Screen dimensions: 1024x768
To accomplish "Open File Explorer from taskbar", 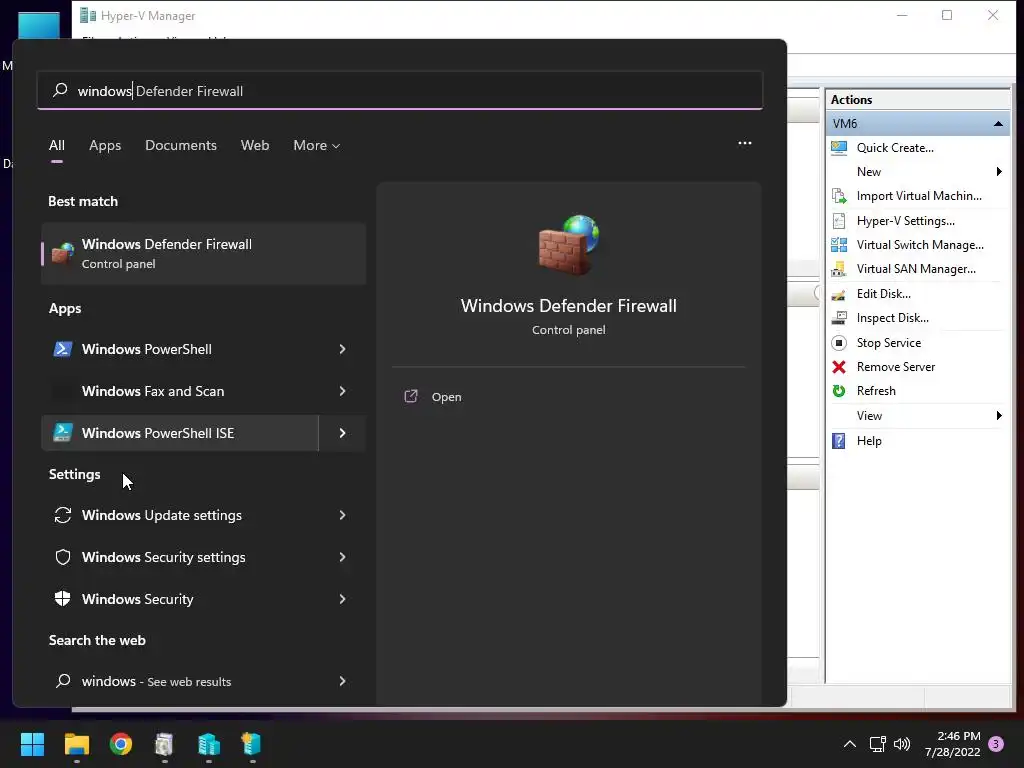I will point(77,744).
